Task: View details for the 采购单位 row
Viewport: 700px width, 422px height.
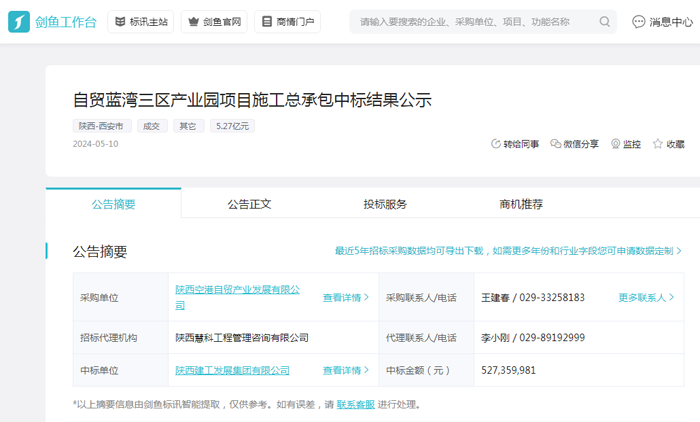Action: coord(346,297)
